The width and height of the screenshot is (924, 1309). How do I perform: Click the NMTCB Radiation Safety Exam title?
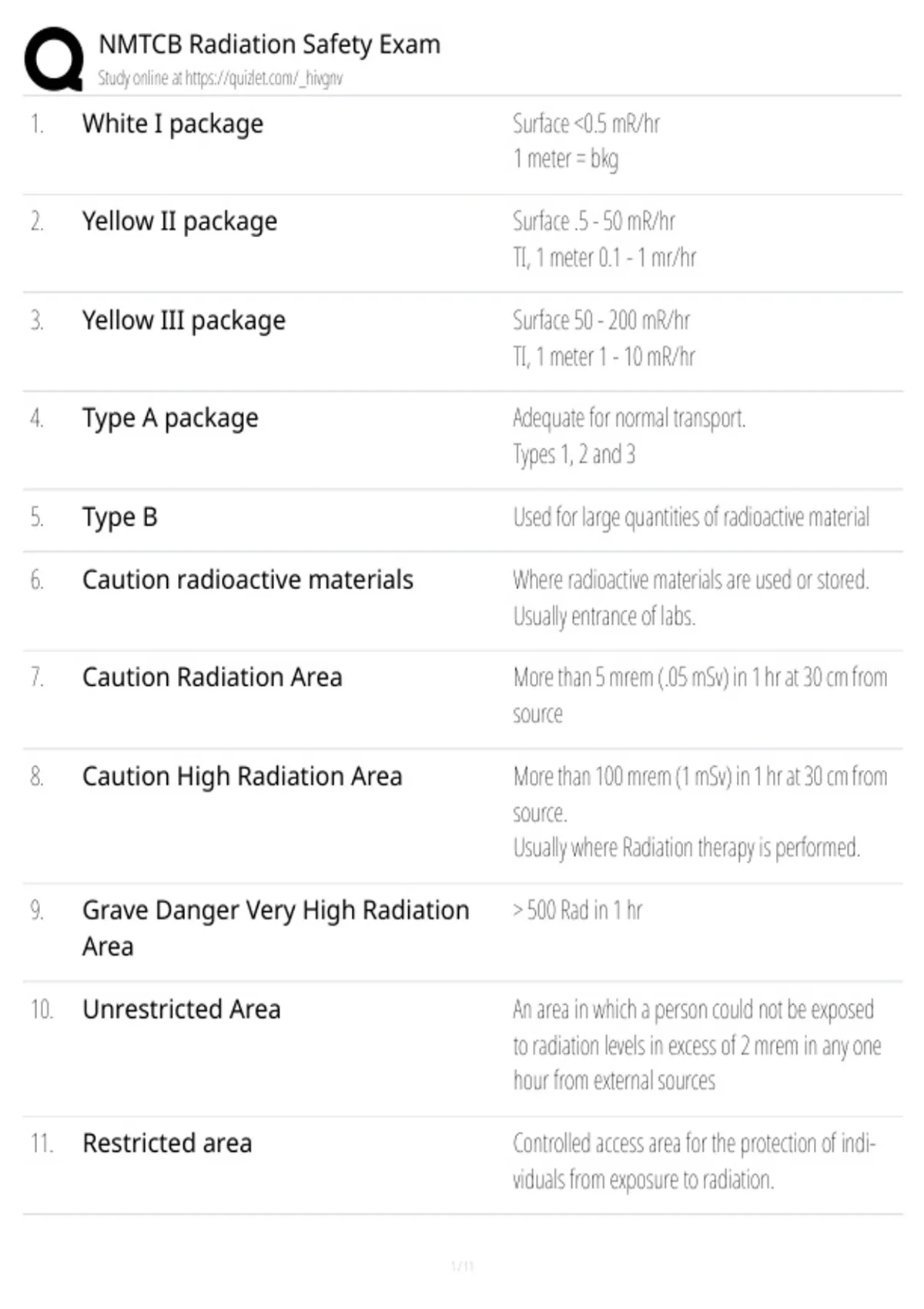click(x=269, y=44)
